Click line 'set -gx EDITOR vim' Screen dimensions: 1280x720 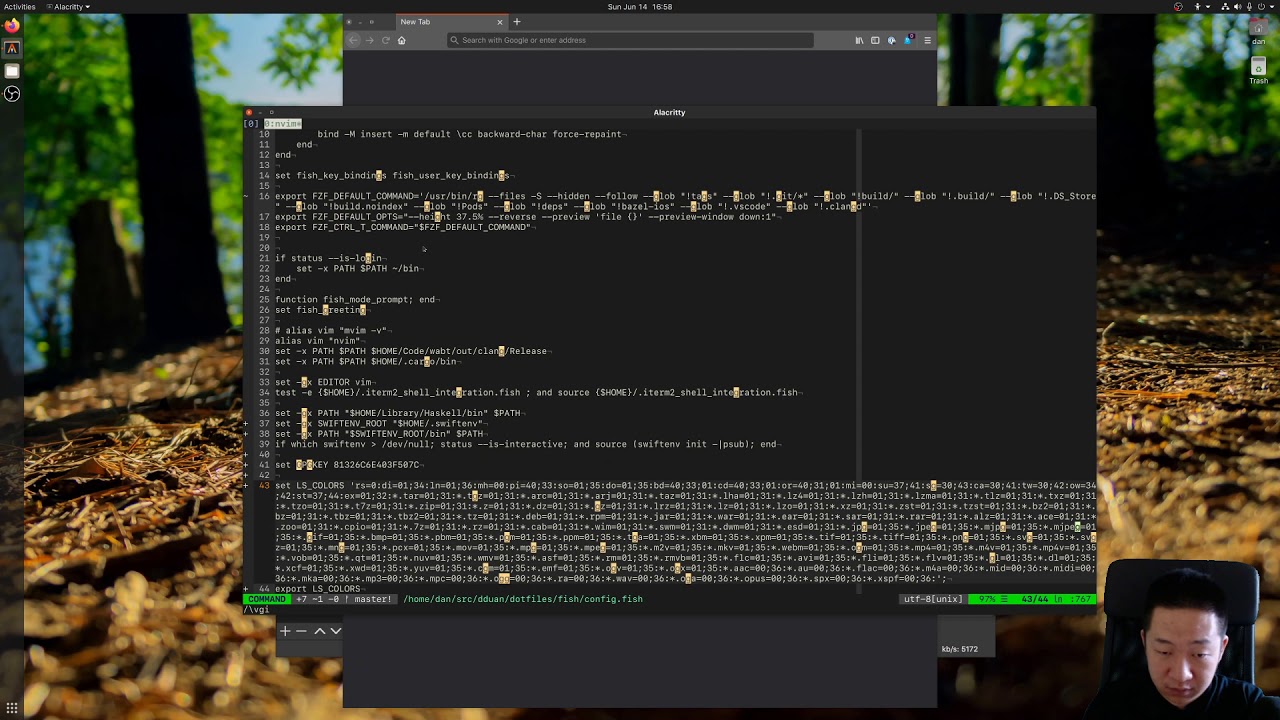click(324, 382)
